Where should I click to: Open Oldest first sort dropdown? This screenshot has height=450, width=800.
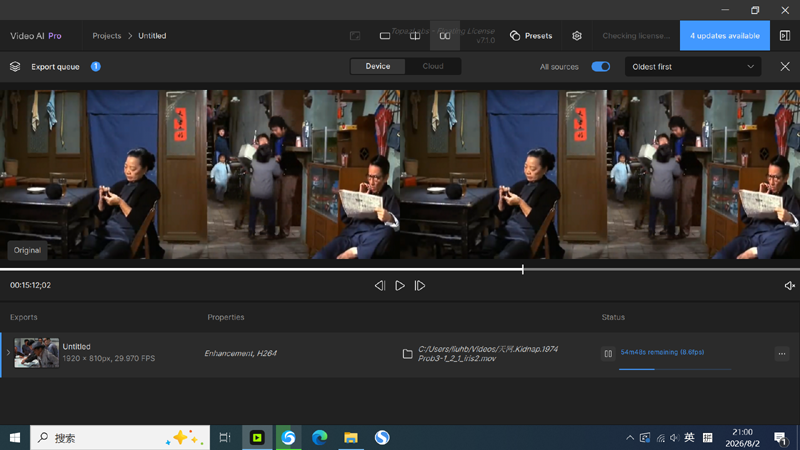coord(693,67)
